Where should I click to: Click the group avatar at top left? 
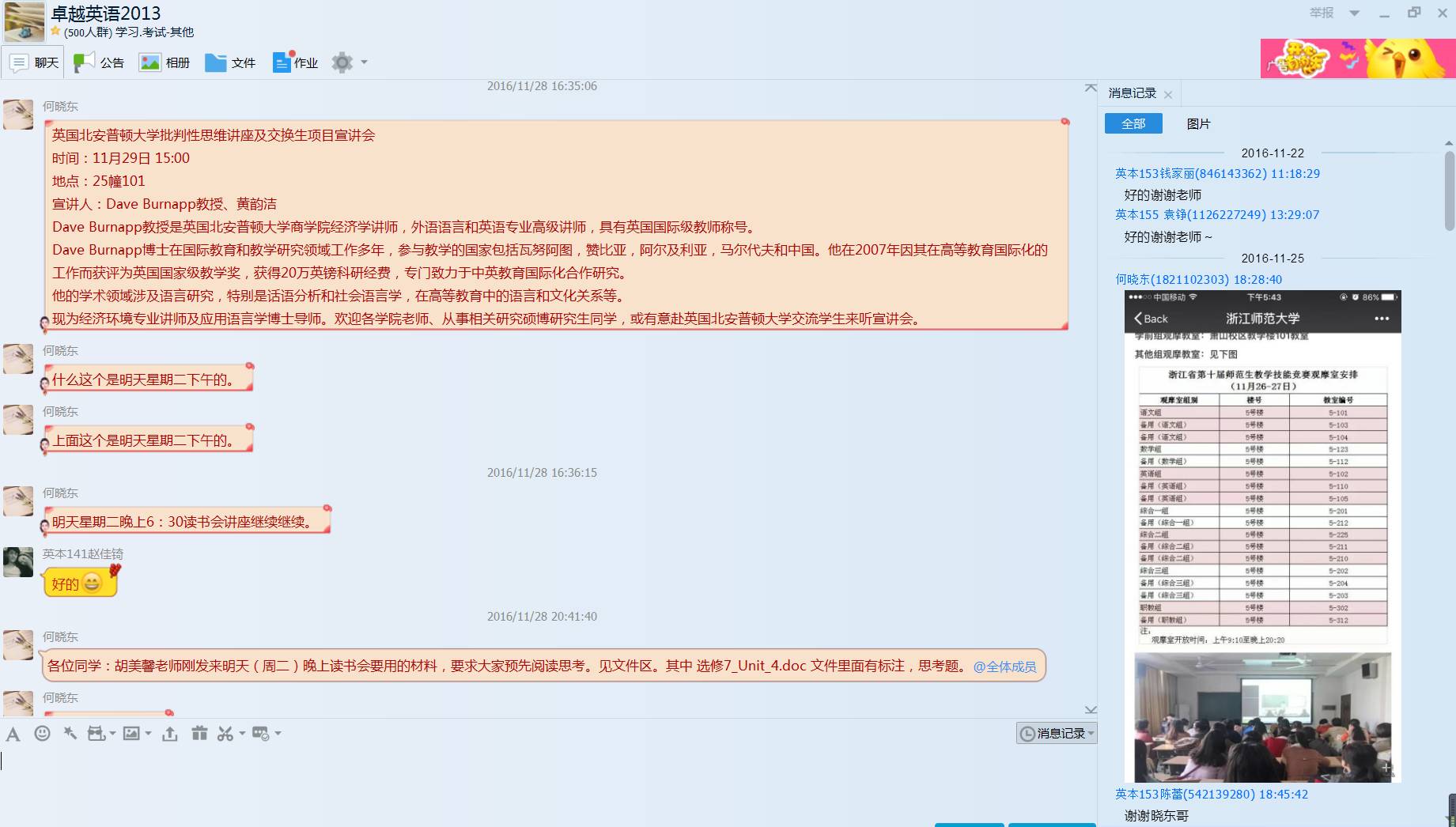(25, 21)
